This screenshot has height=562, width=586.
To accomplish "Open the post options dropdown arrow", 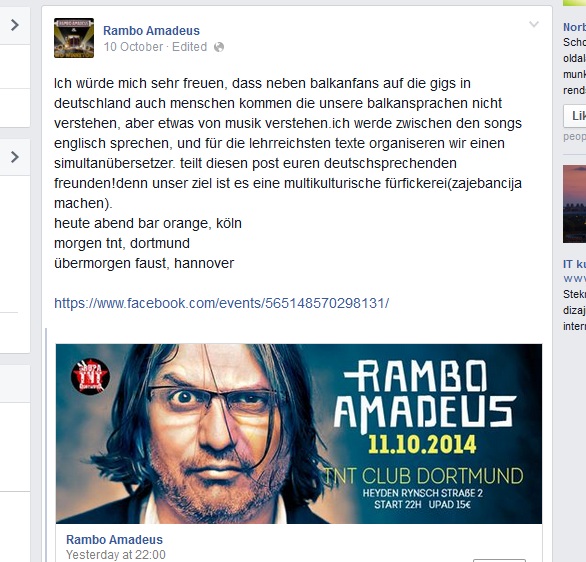I will coord(534,25).
